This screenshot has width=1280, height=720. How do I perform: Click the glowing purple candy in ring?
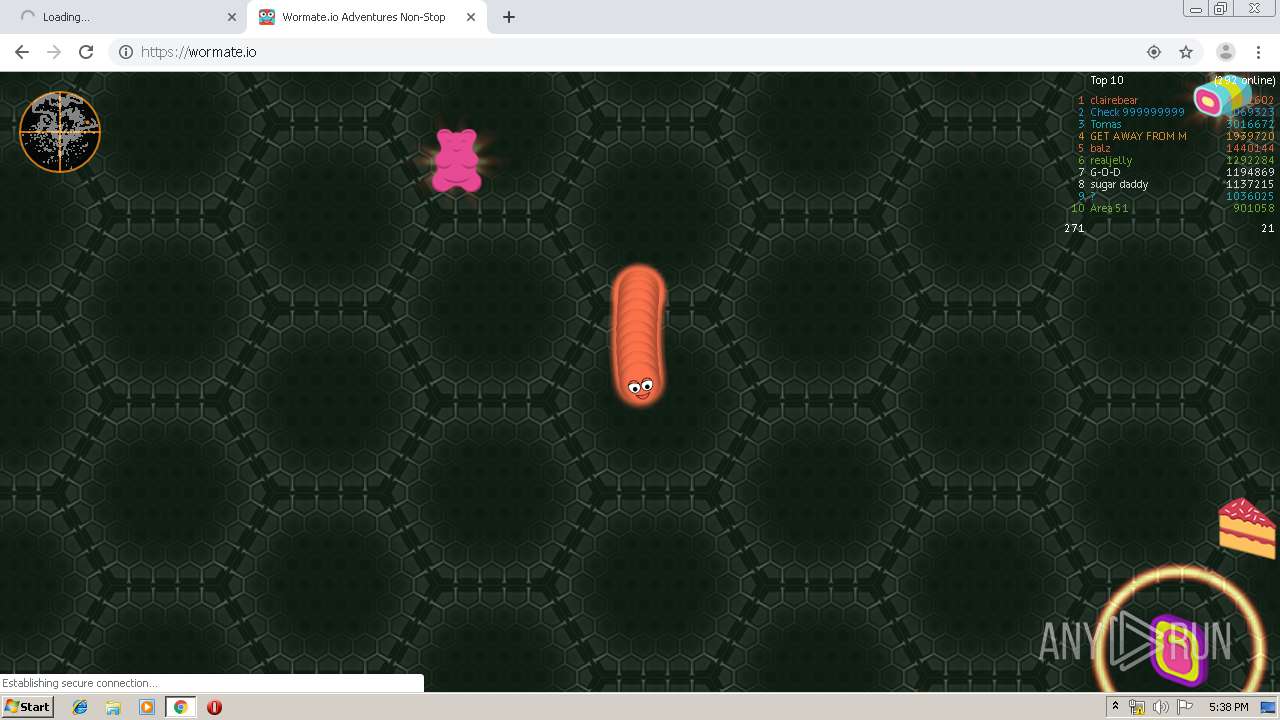click(x=1180, y=649)
